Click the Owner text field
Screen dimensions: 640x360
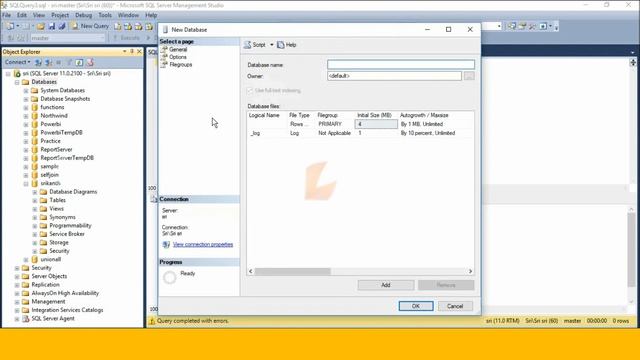[394, 76]
